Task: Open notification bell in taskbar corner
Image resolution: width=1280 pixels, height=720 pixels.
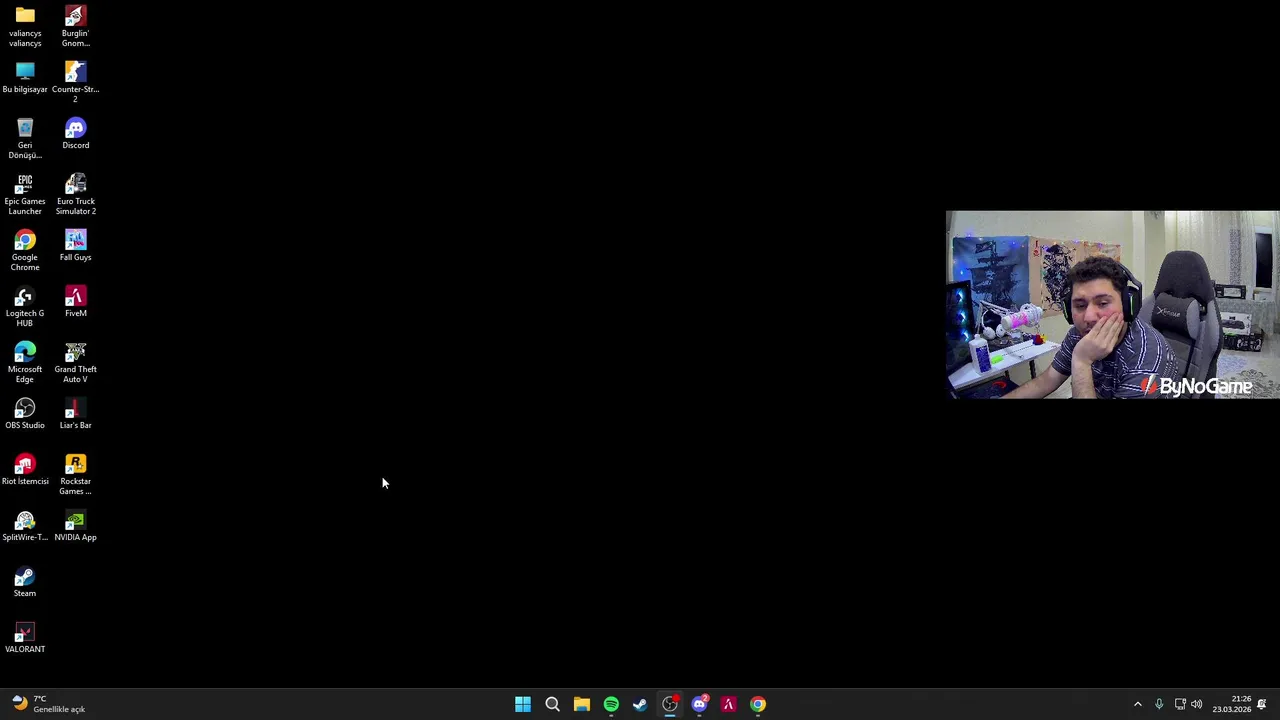Action: pyautogui.click(x=1262, y=704)
